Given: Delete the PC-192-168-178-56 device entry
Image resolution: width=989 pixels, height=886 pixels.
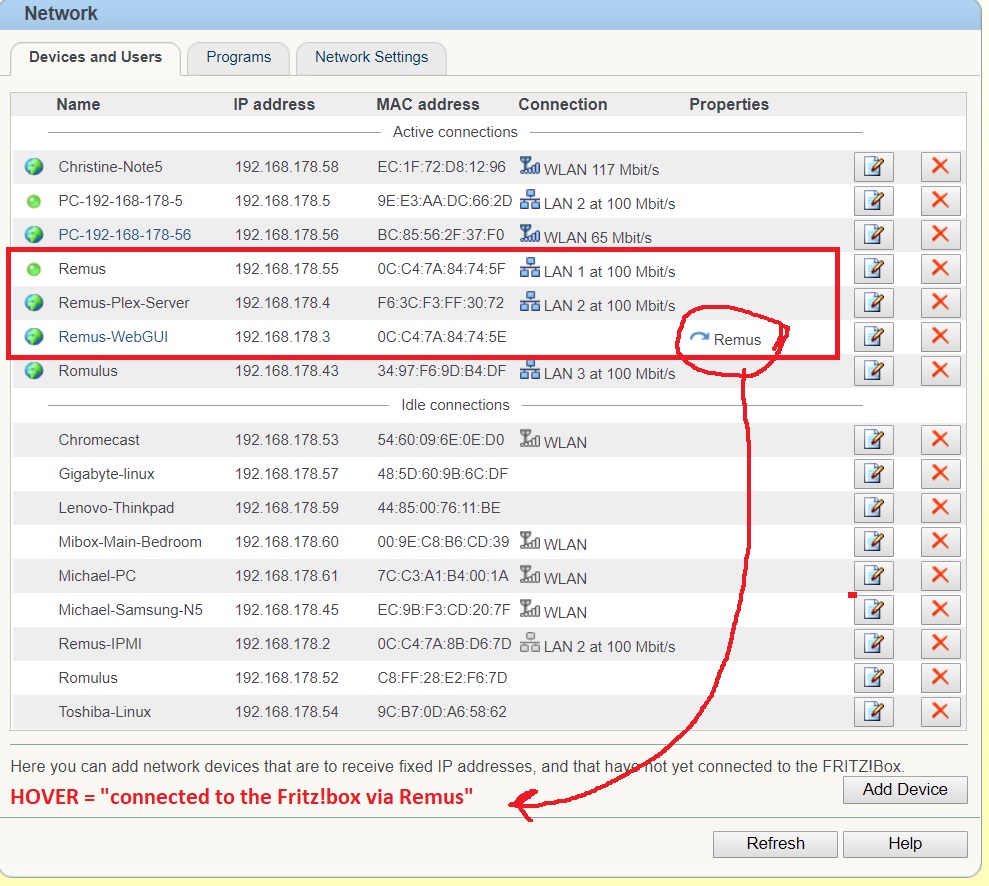Looking at the screenshot, I should (940, 235).
